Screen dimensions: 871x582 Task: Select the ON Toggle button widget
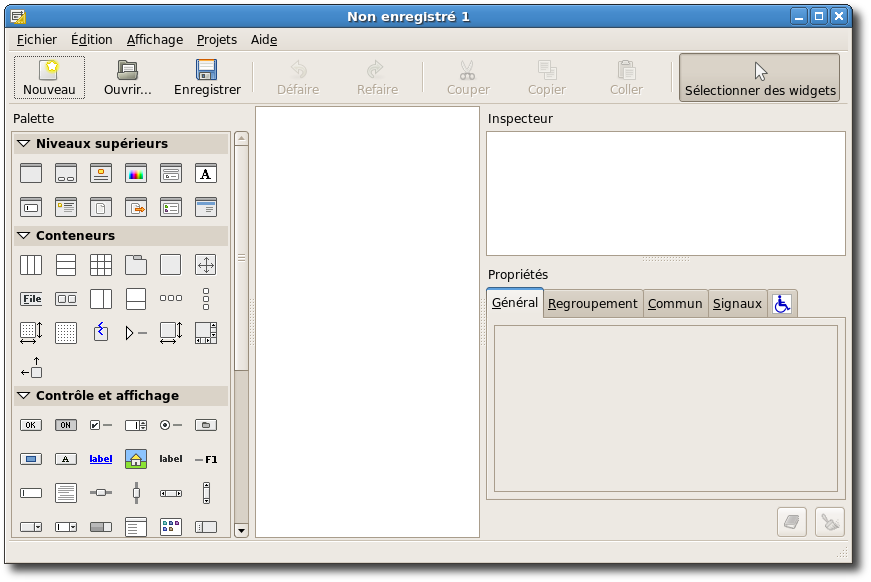(66, 425)
